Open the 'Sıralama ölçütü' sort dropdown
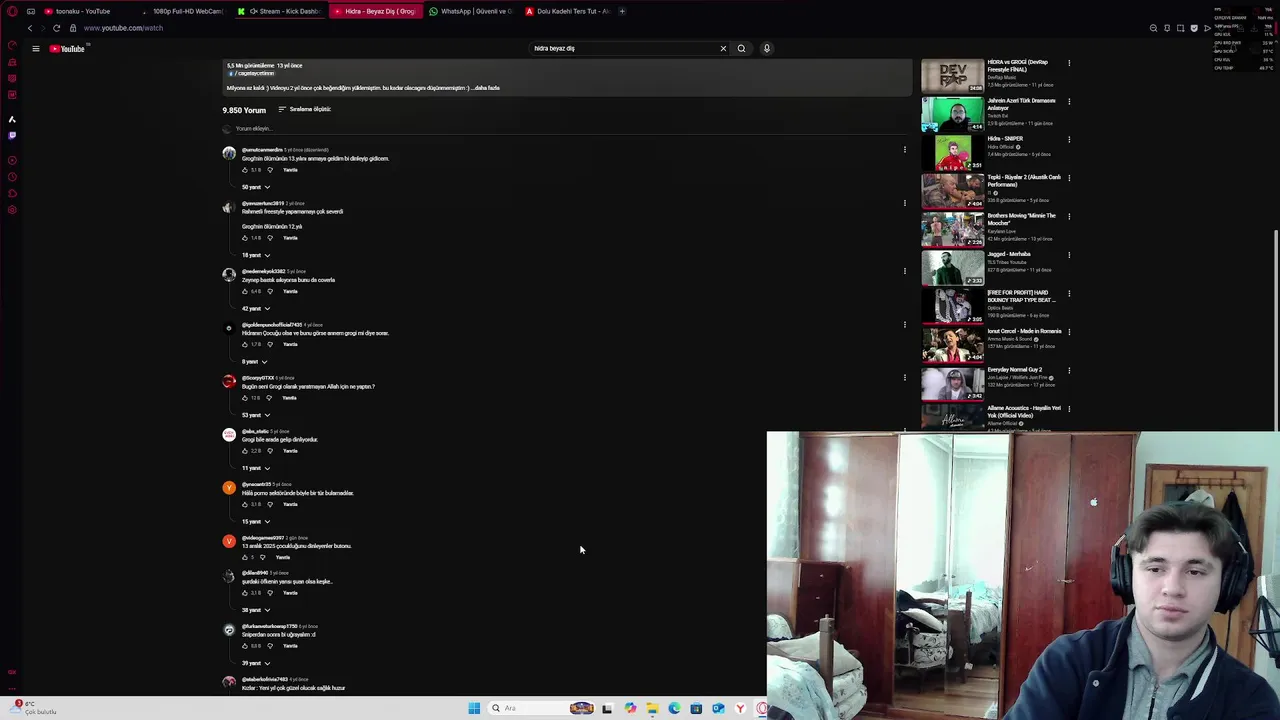 click(305, 109)
